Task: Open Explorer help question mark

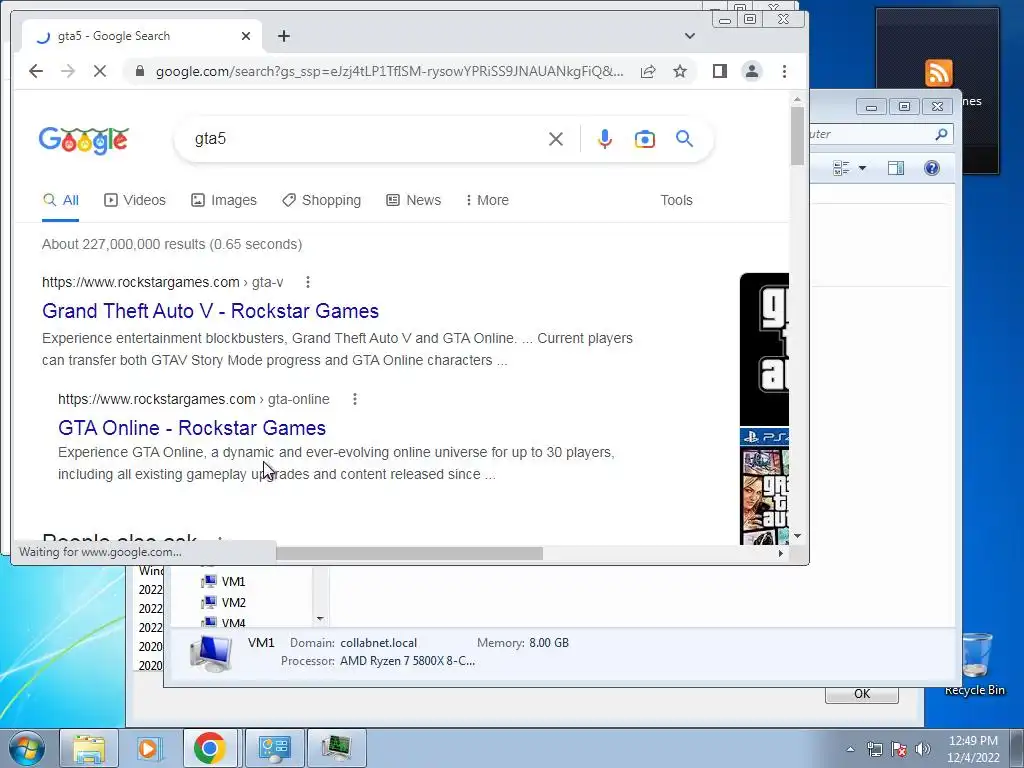Action: pyautogui.click(x=932, y=168)
